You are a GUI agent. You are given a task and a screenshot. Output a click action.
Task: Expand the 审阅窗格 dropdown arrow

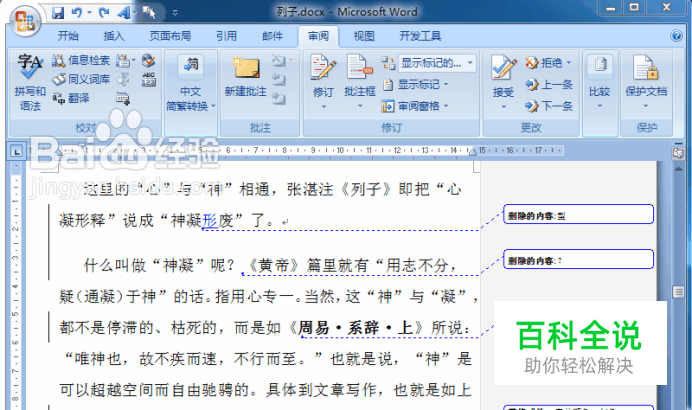(x=446, y=106)
